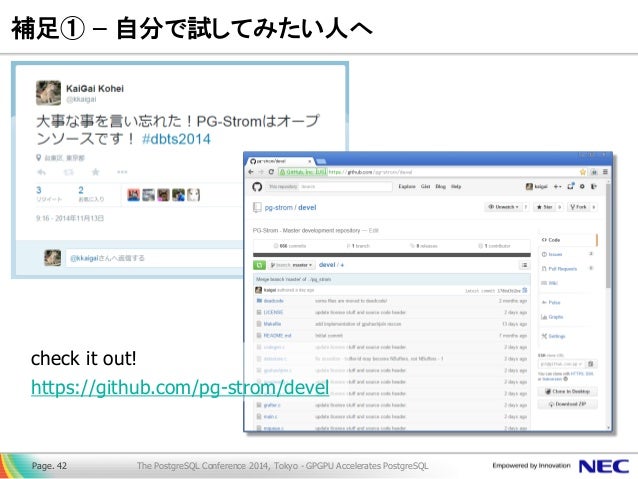
Task: Click the Edit link next to the repository description
Action: [x=374, y=230]
